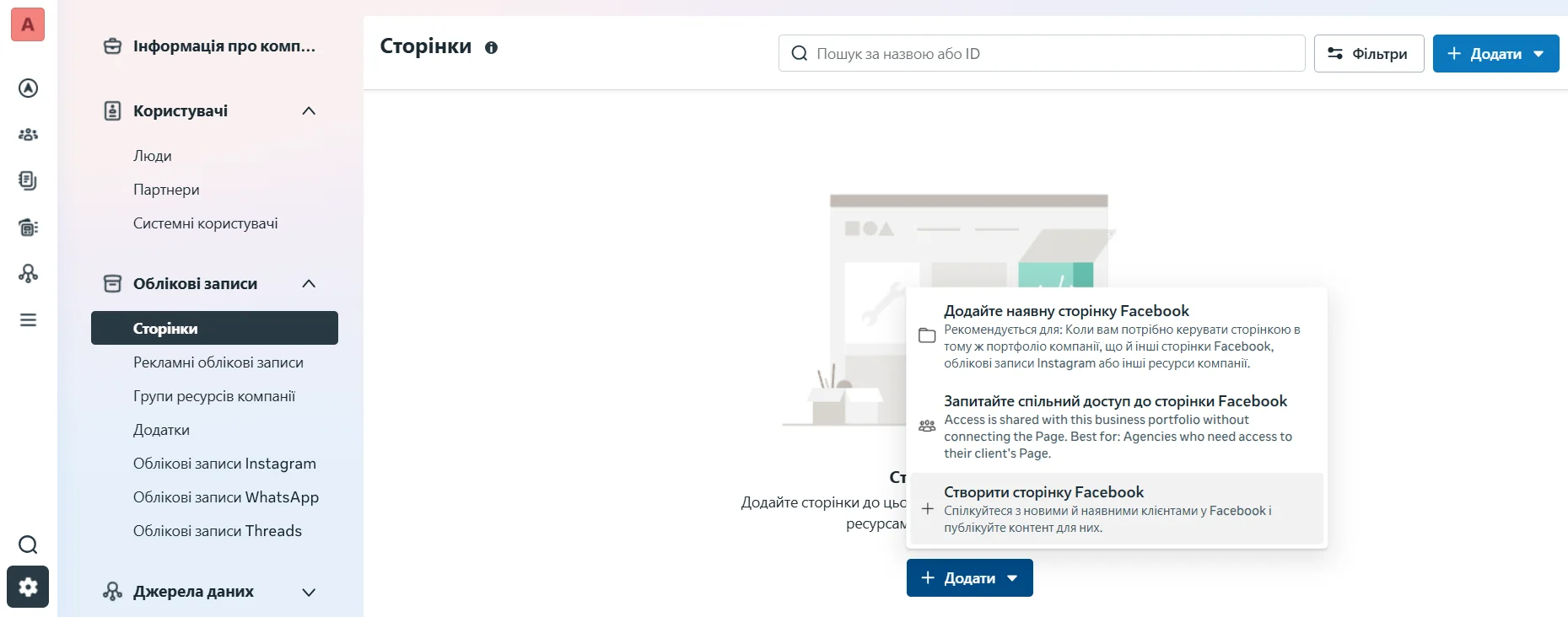
Task: Click the Пошук за назвою або ID field
Action: (x=1042, y=53)
